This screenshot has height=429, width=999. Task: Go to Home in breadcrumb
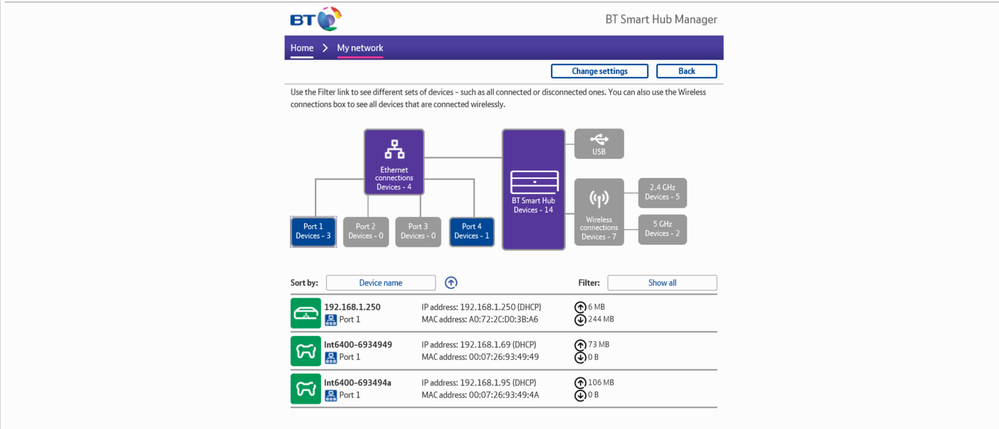pos(302,48)
